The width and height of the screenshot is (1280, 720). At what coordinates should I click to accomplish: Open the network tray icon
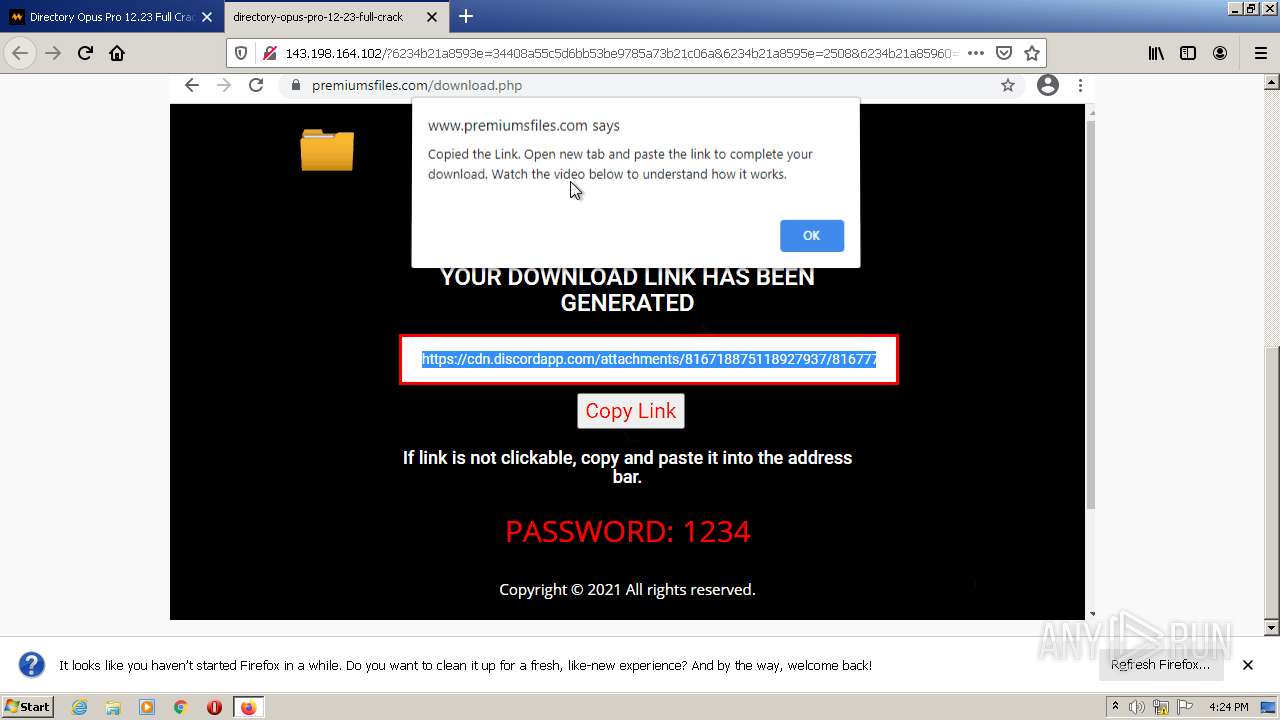[1161, 707]
